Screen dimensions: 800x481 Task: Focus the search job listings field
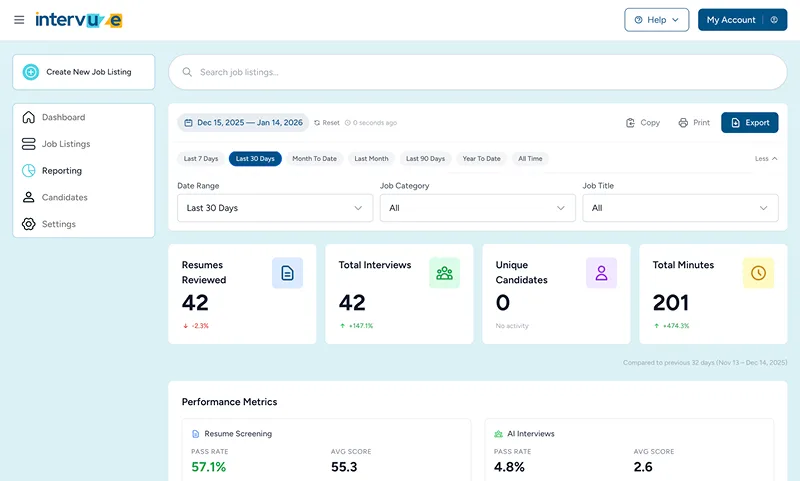point(480,72)
